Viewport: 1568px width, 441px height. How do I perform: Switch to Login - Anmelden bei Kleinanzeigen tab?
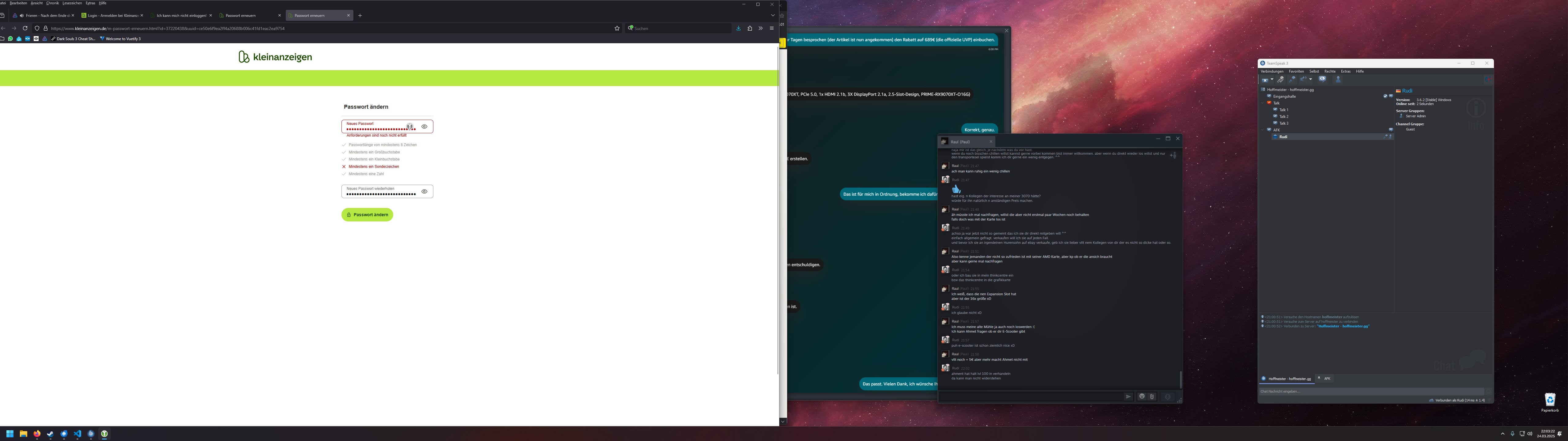pos(113,15)
